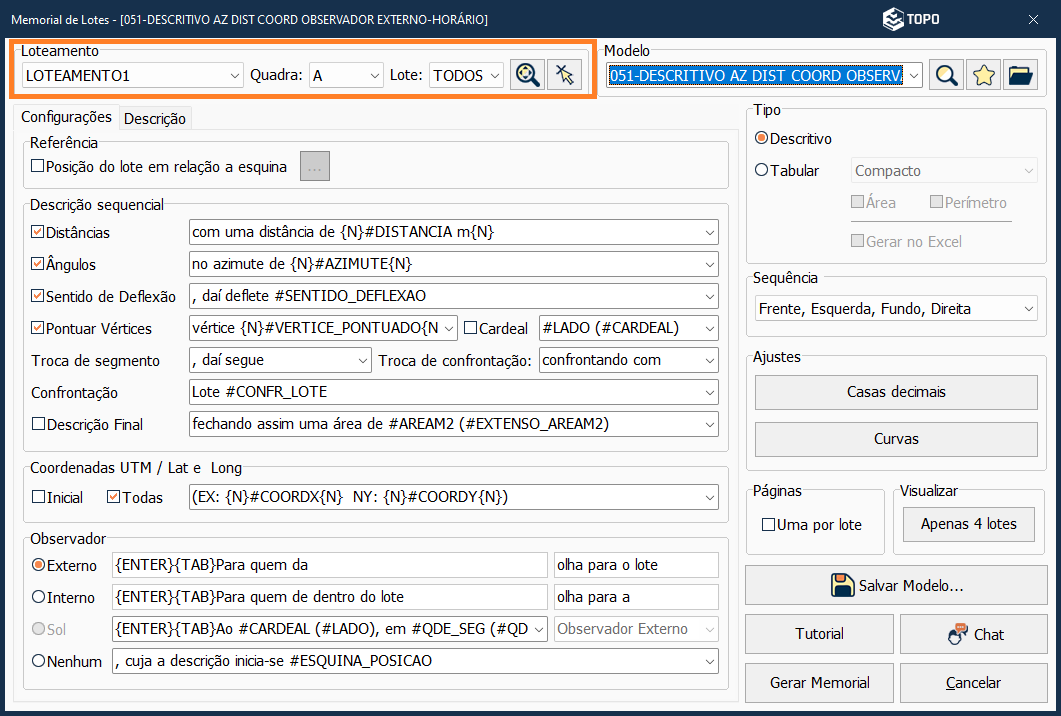Enable the Descrição Final checkbox
This screenshot has height=716, width=1061.
38,424
